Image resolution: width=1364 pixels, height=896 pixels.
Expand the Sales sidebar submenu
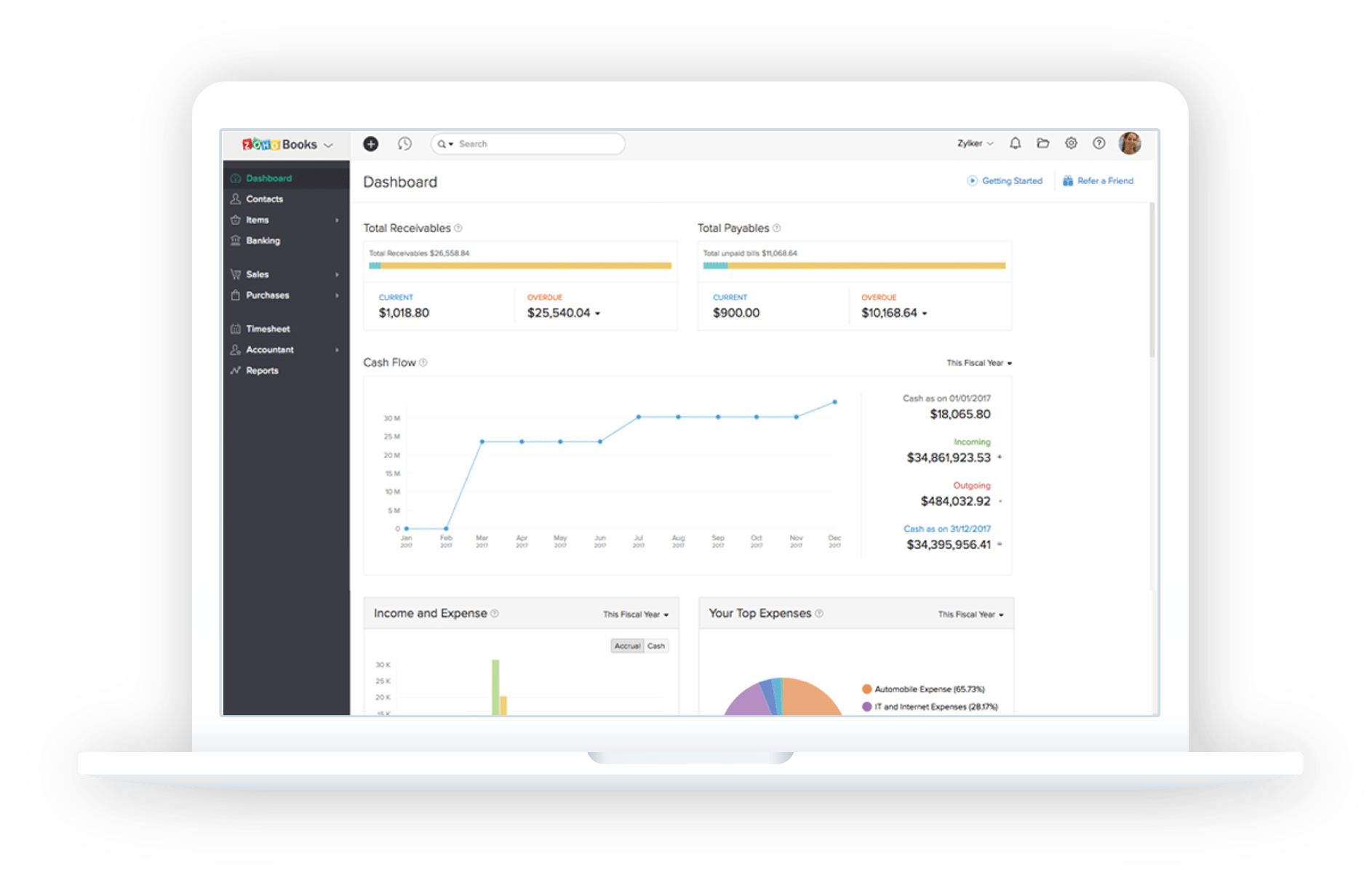point(337,275)
